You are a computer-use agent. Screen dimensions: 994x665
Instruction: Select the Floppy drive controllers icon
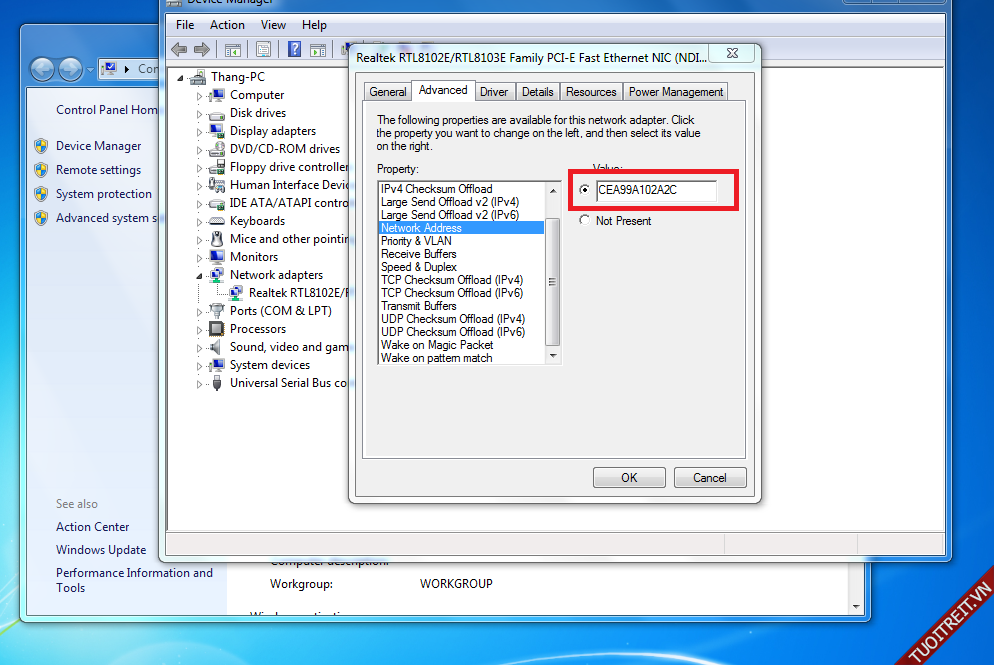click(217, 167)
